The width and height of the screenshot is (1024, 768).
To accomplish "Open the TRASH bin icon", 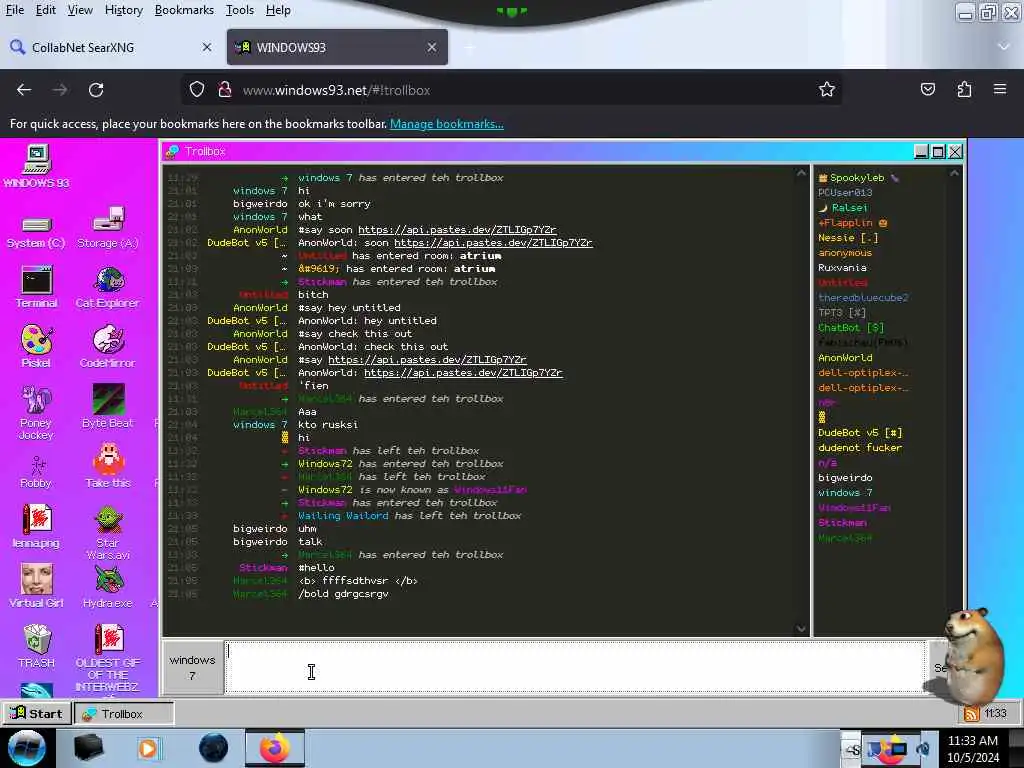I will (x=36, y=647).
